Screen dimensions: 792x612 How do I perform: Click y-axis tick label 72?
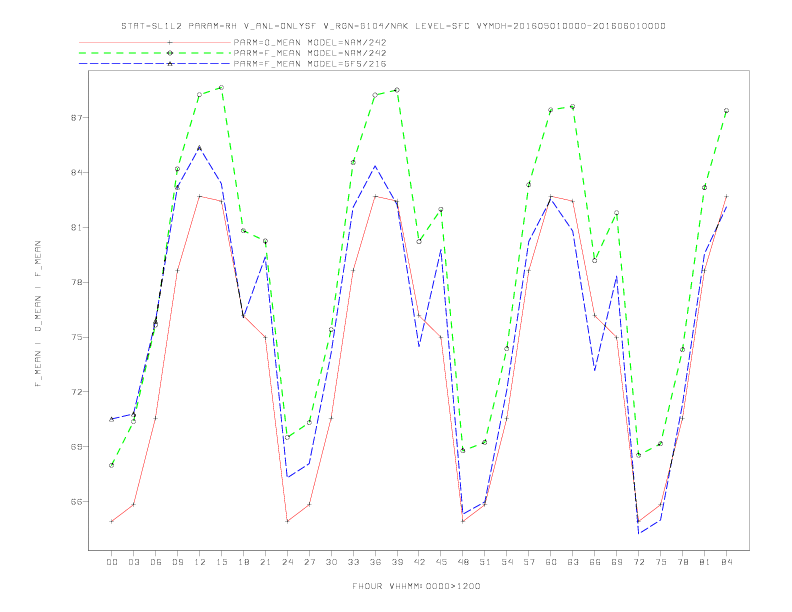[77, 392]
